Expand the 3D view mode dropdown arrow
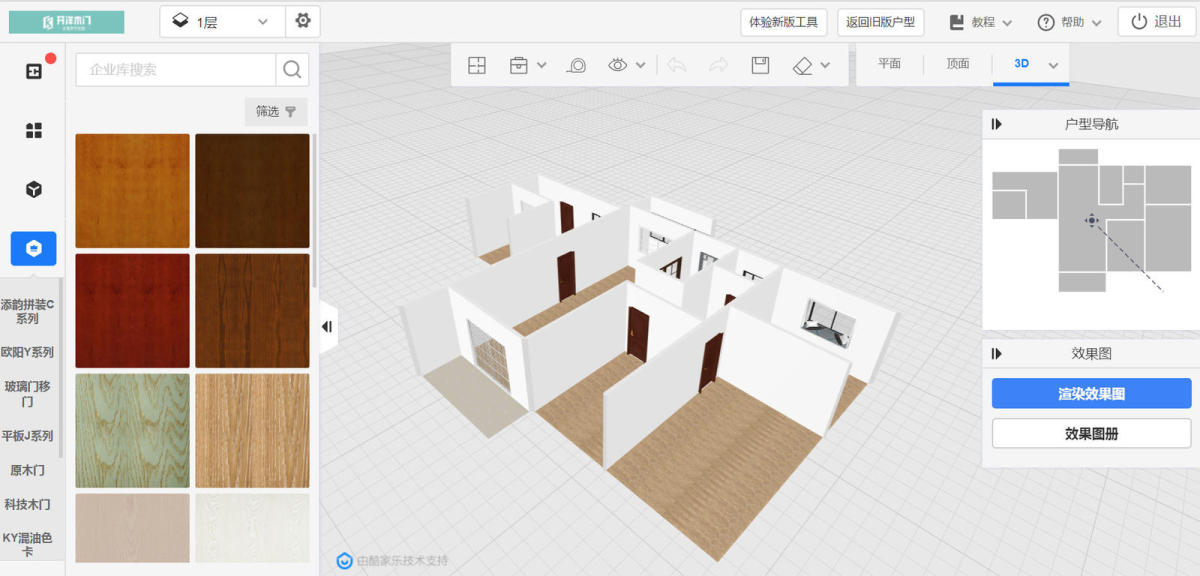The width and height of the screenshot is (1200, 576). pyautogui.click(x=1053, y=65)
